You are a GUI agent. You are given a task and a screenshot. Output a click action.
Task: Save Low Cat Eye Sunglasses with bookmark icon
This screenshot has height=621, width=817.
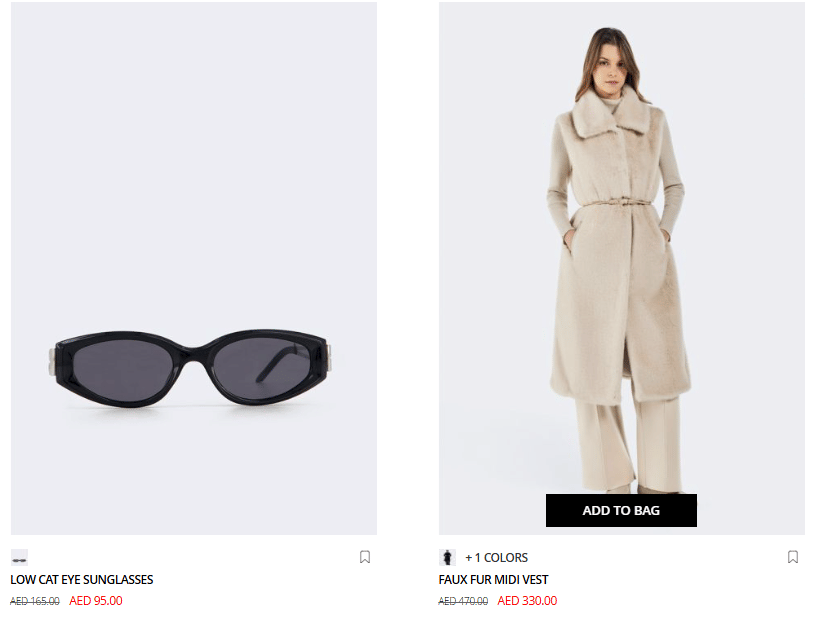(365, 557)
